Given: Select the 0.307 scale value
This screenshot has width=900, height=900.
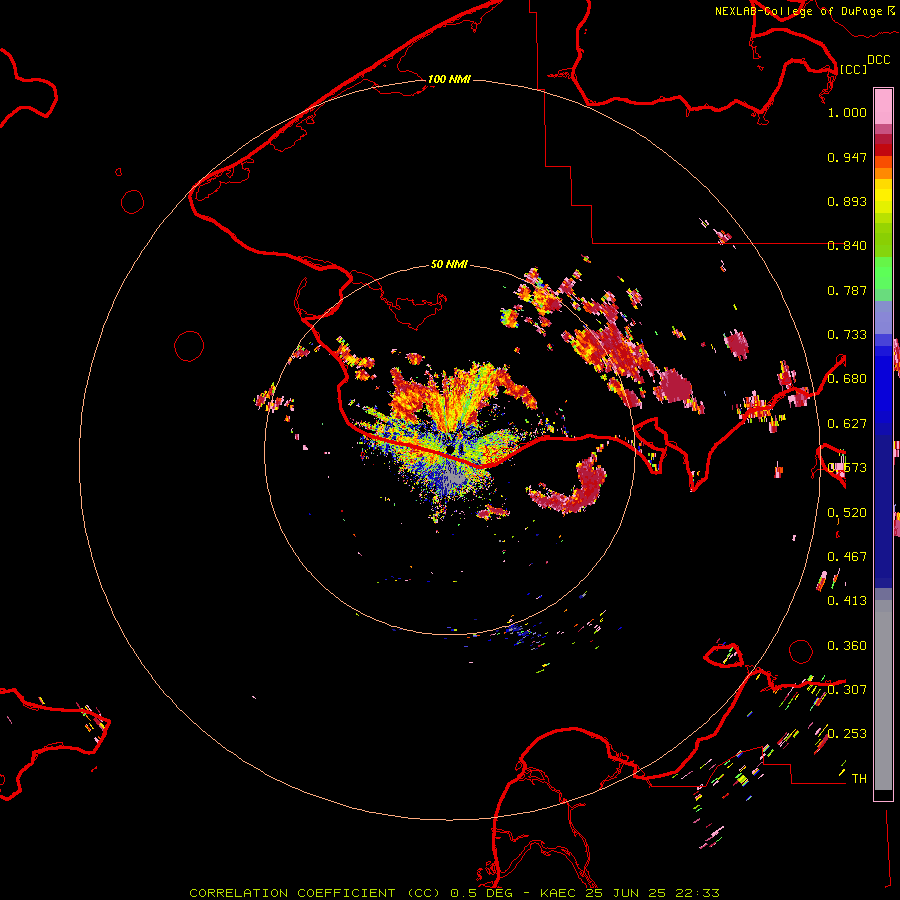Looking at the screenshot, I should [847, 690].
